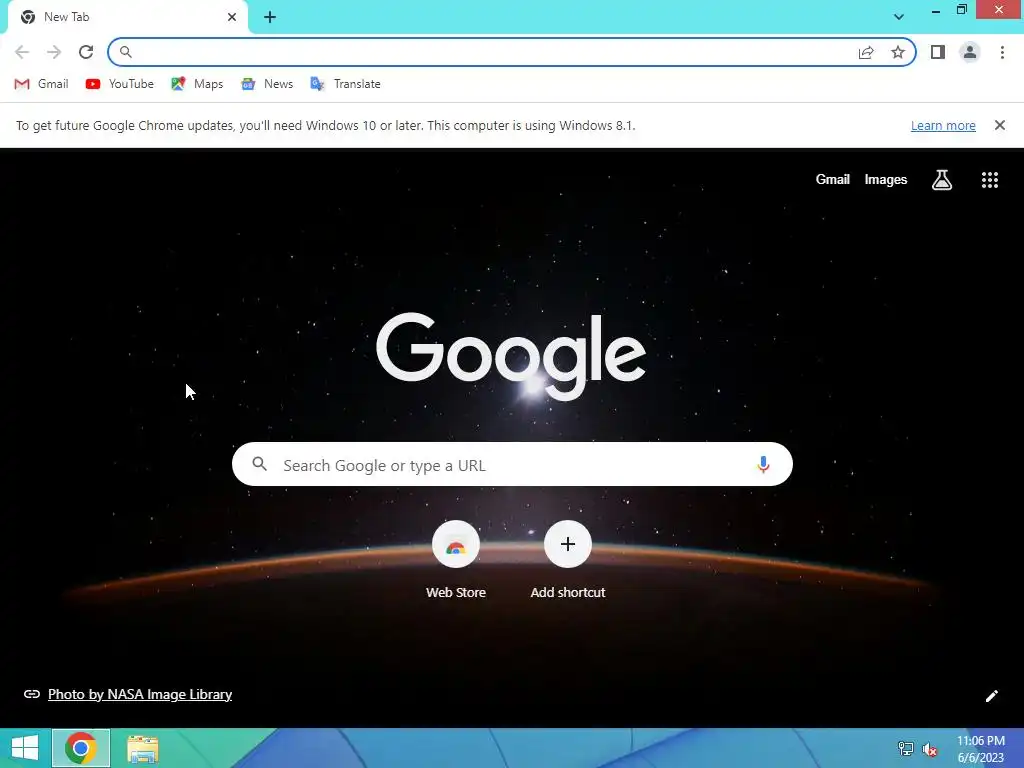This screenshot has height=768, width=1024.
Task: Open the Google apps grid
Action: pyautogui.click(x=990, y=180)
